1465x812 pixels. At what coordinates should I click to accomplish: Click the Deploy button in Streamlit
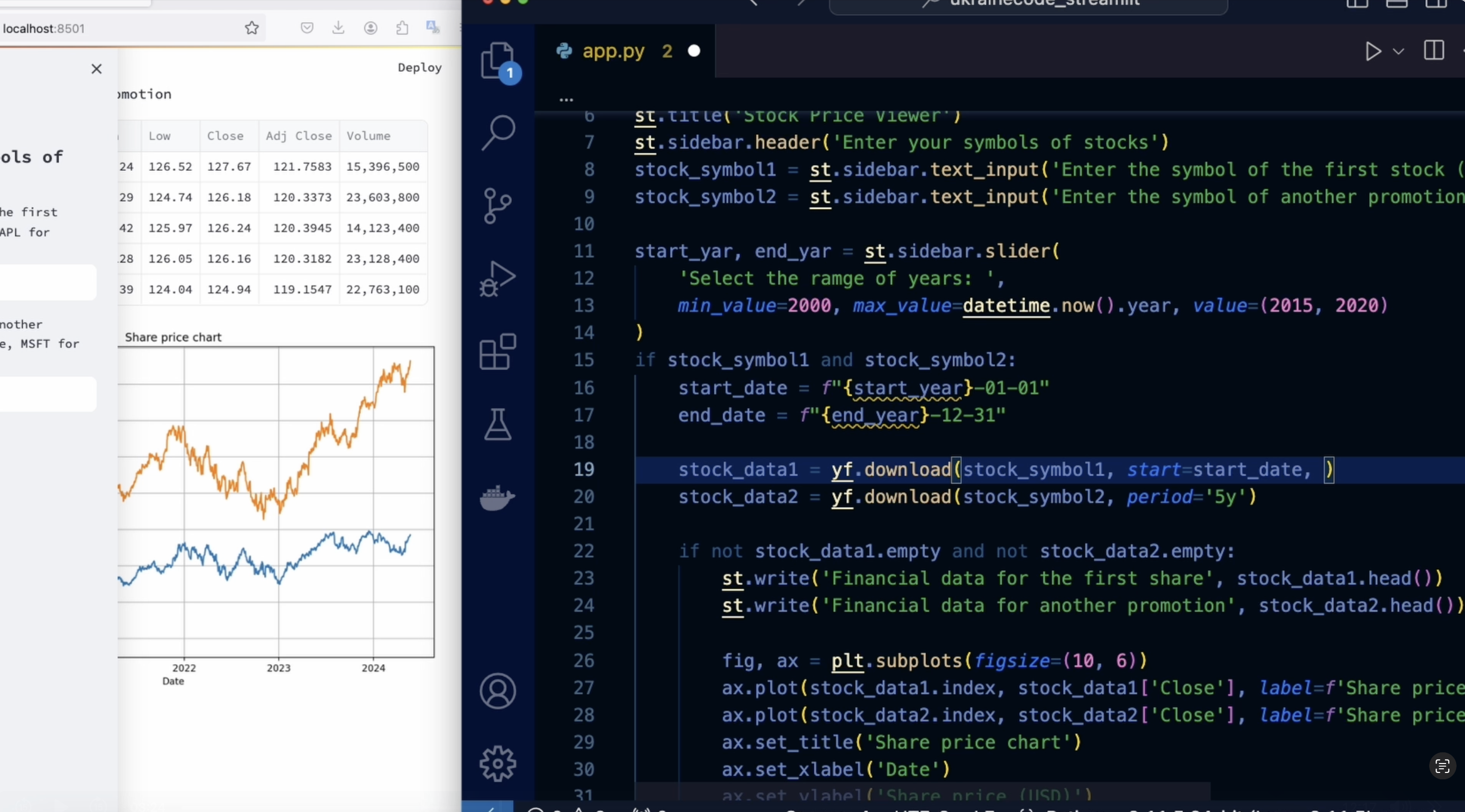coord(419,67)
